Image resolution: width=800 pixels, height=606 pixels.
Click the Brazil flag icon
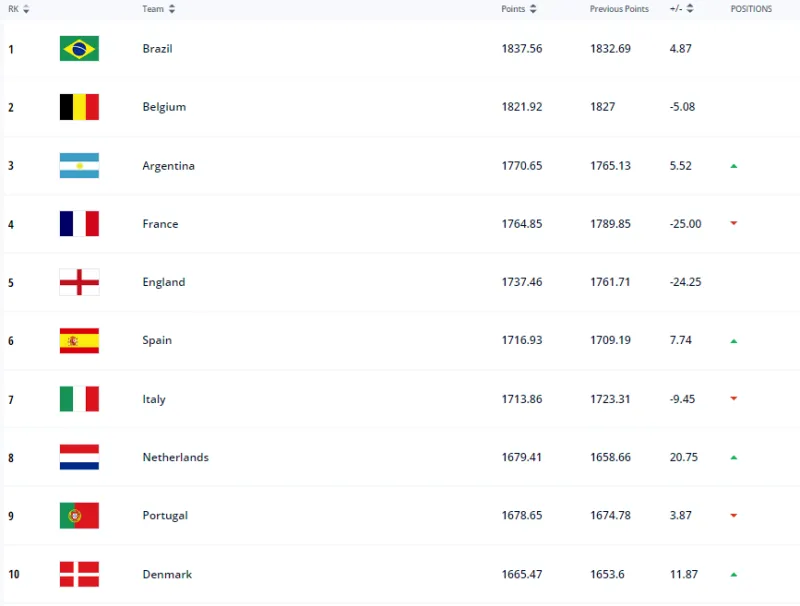79,48
